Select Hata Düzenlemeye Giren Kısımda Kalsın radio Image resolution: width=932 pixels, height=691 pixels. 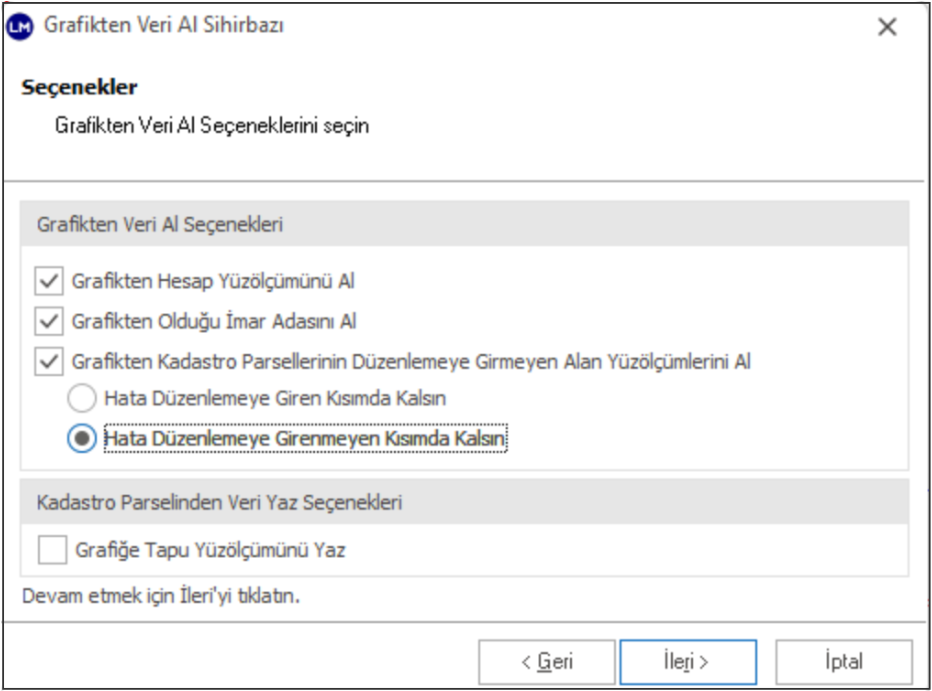[x=81, y=399]
